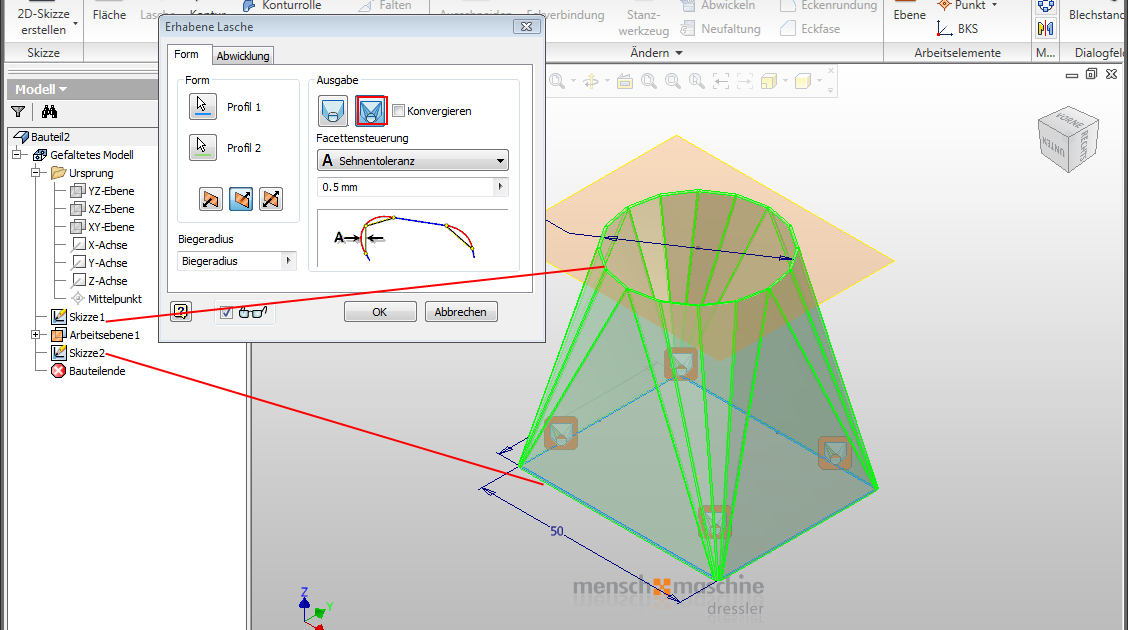
Task: Select Skizze2 in the model tree
Action: pos(86,353)
